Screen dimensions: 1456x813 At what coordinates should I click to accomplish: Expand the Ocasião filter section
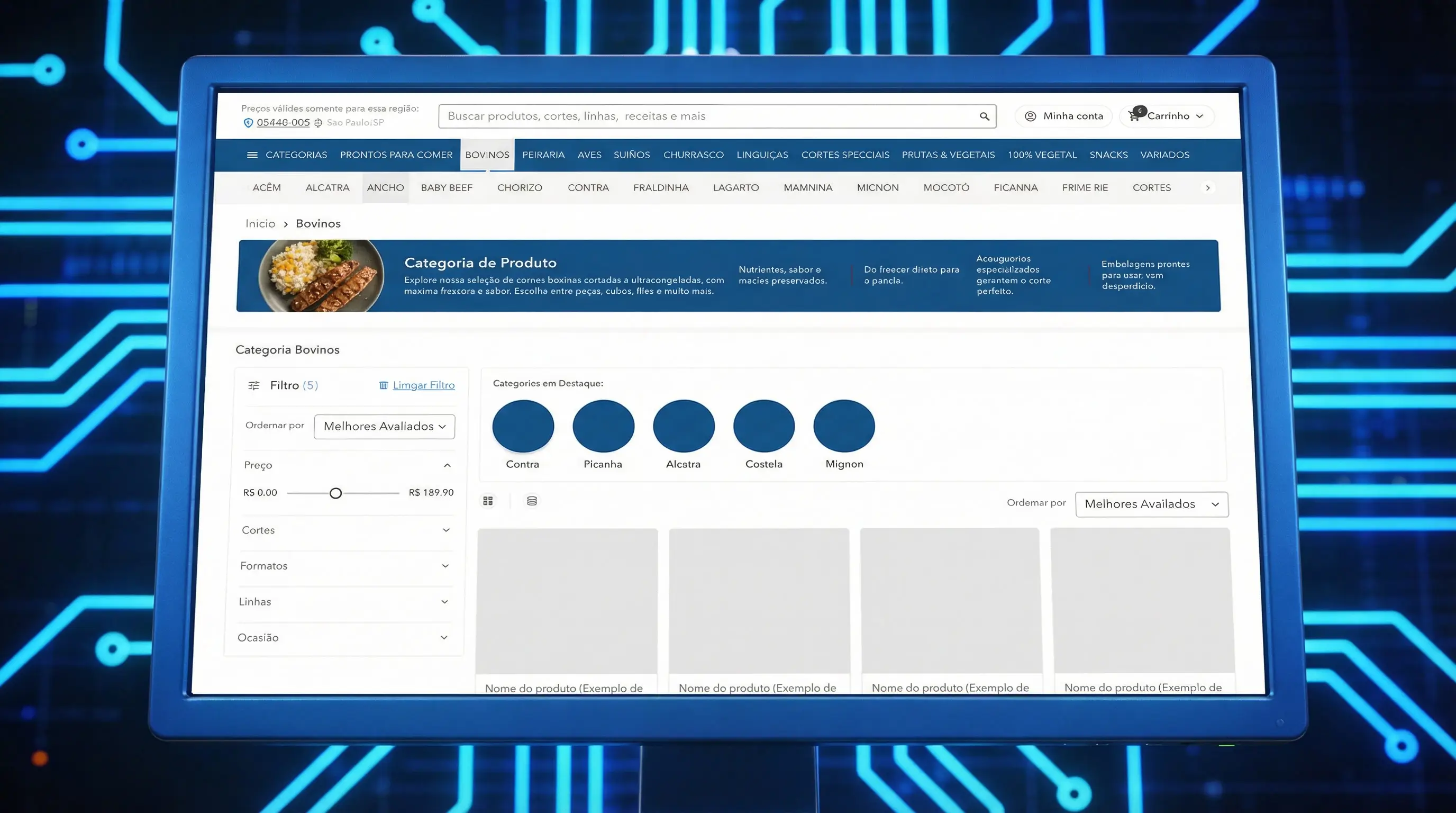[444, 638]
